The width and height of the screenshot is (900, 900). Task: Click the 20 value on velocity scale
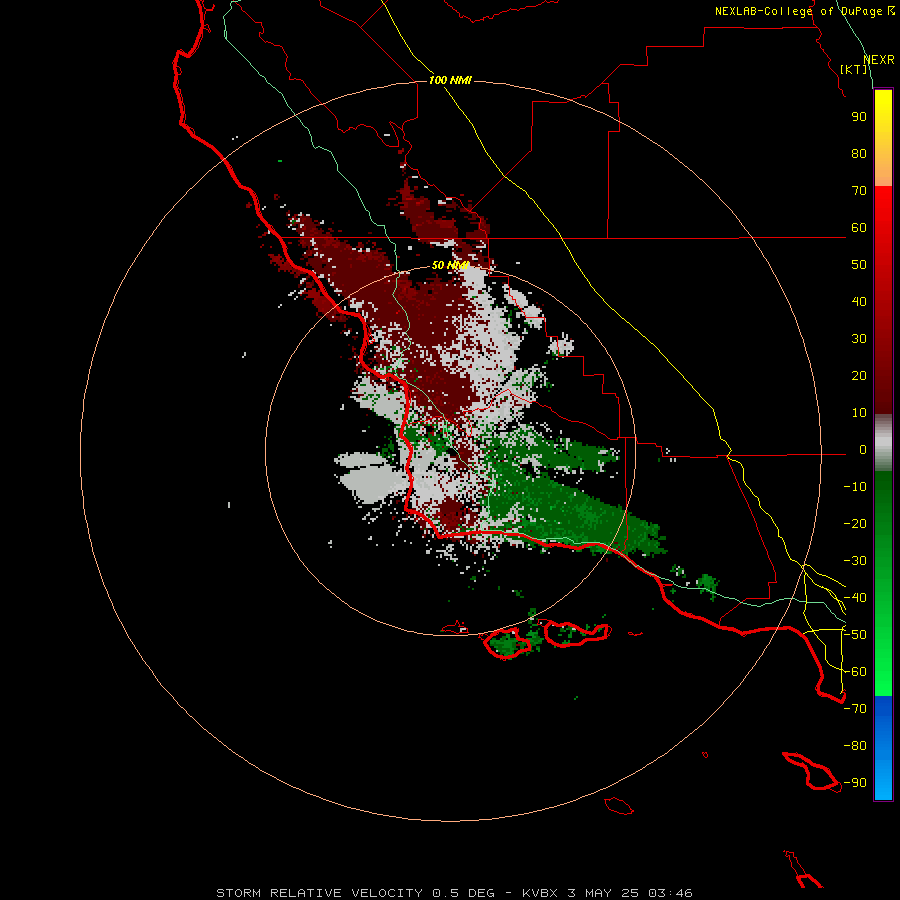(x=859, y=376)
